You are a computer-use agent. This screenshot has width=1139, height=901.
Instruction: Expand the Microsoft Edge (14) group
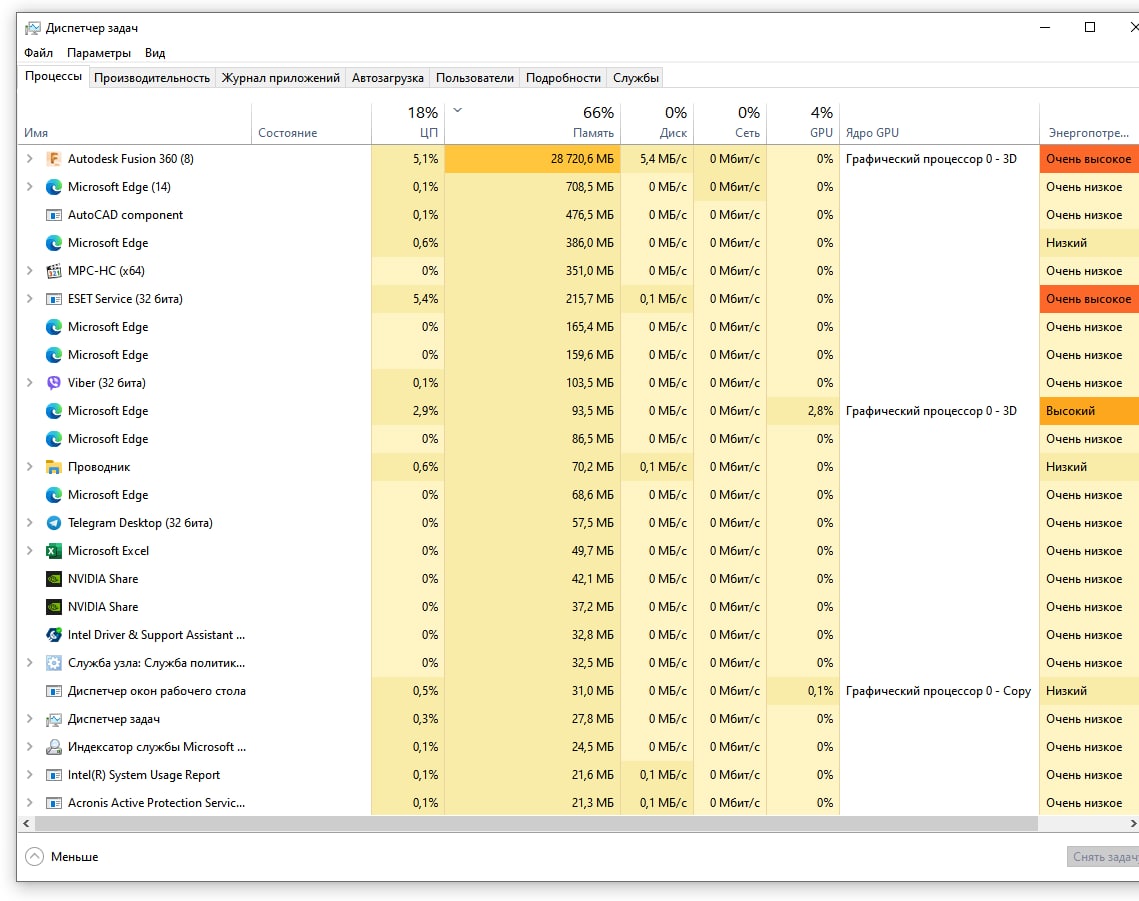pyautogui.click(x=29, y=187)
